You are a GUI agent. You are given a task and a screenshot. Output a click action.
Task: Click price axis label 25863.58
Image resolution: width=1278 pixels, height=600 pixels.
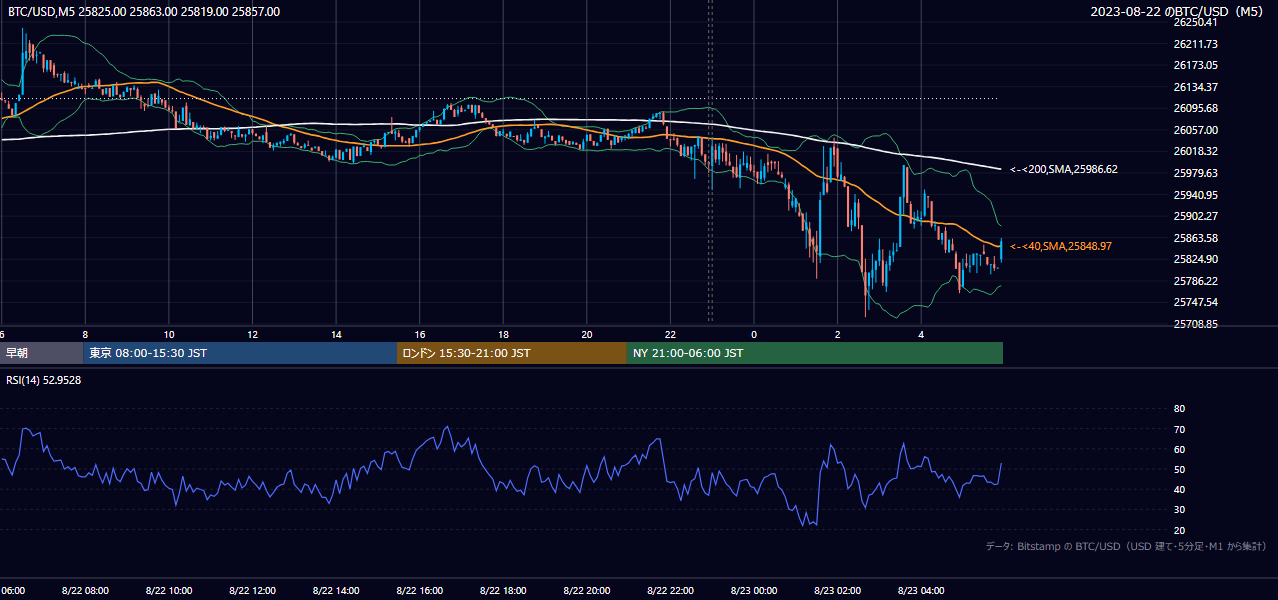tap(1195, 238)
